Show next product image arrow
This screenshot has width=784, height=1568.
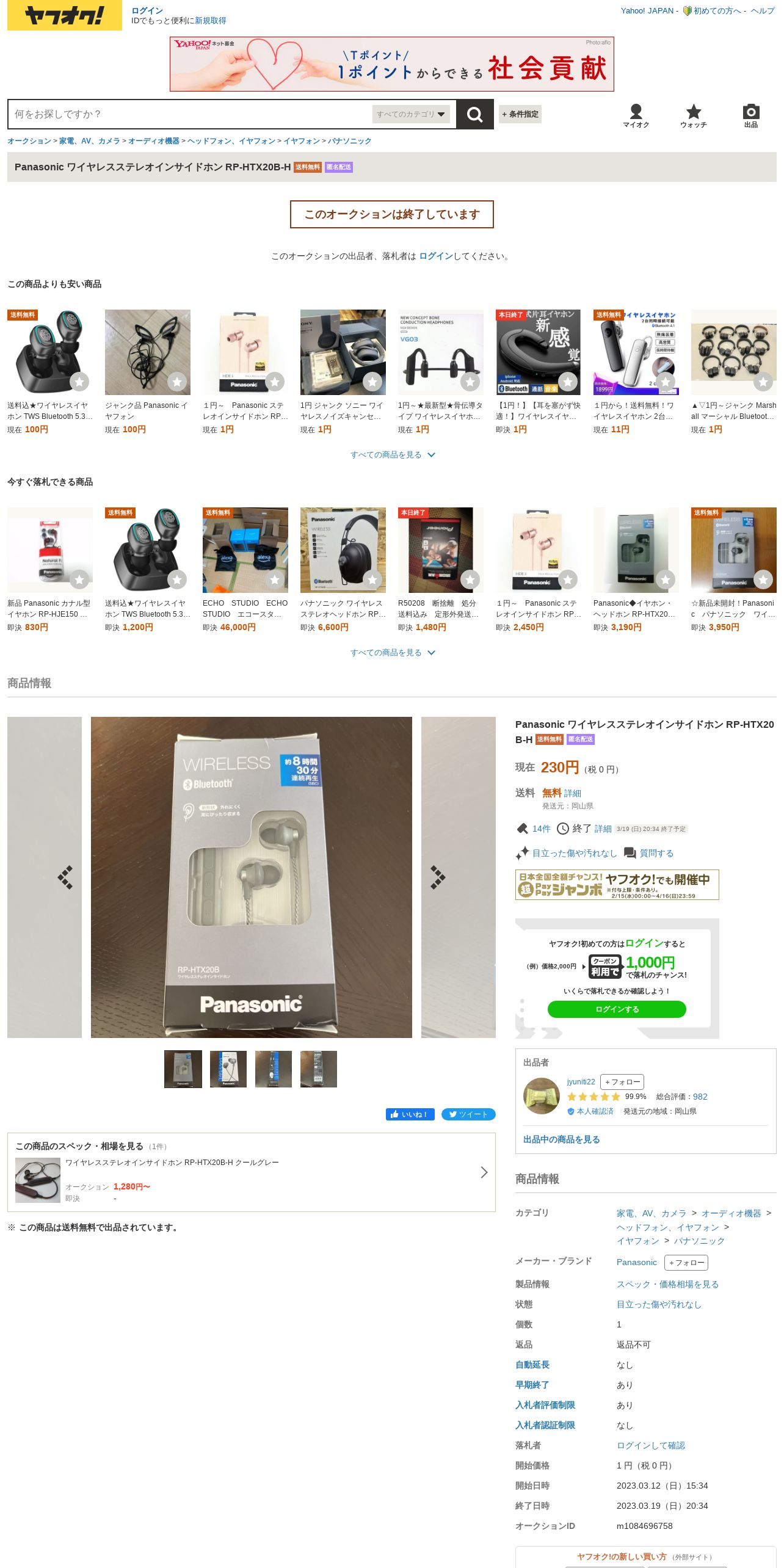tap(438, 877)
